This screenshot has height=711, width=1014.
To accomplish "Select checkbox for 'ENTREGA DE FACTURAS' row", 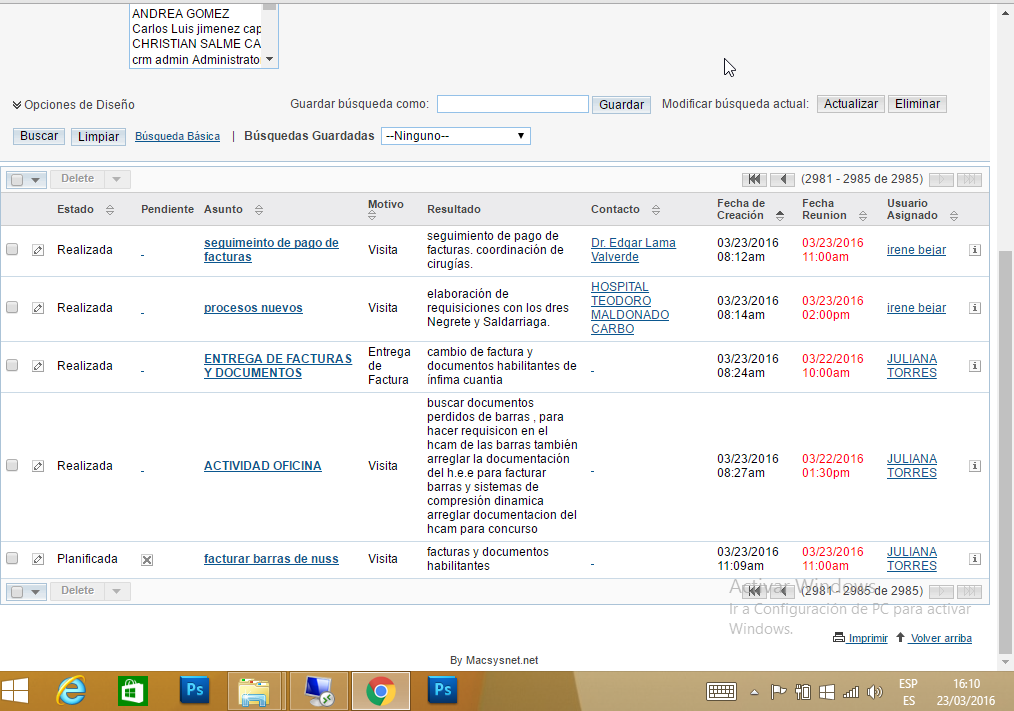I will pos(12,366).
